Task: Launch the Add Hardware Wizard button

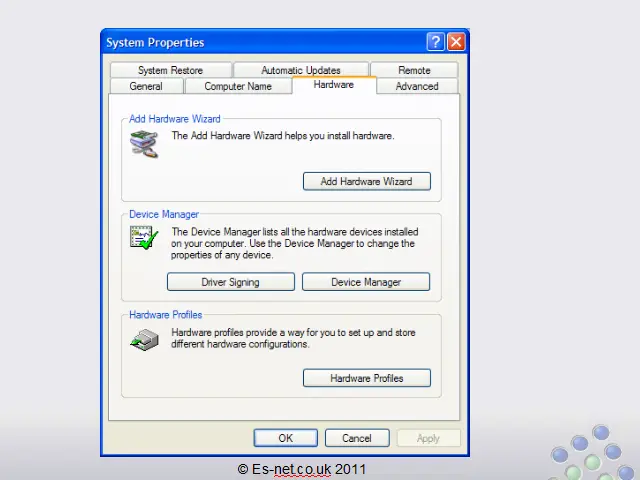Action: click(x=367, y=181)
